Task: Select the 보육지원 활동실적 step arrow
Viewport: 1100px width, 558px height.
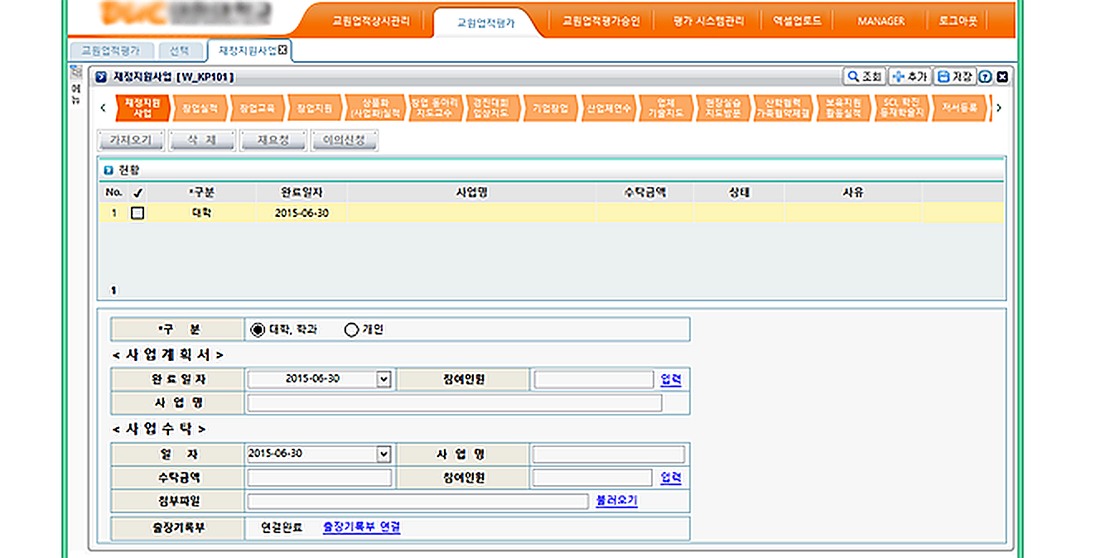Action: coord(843,108)
